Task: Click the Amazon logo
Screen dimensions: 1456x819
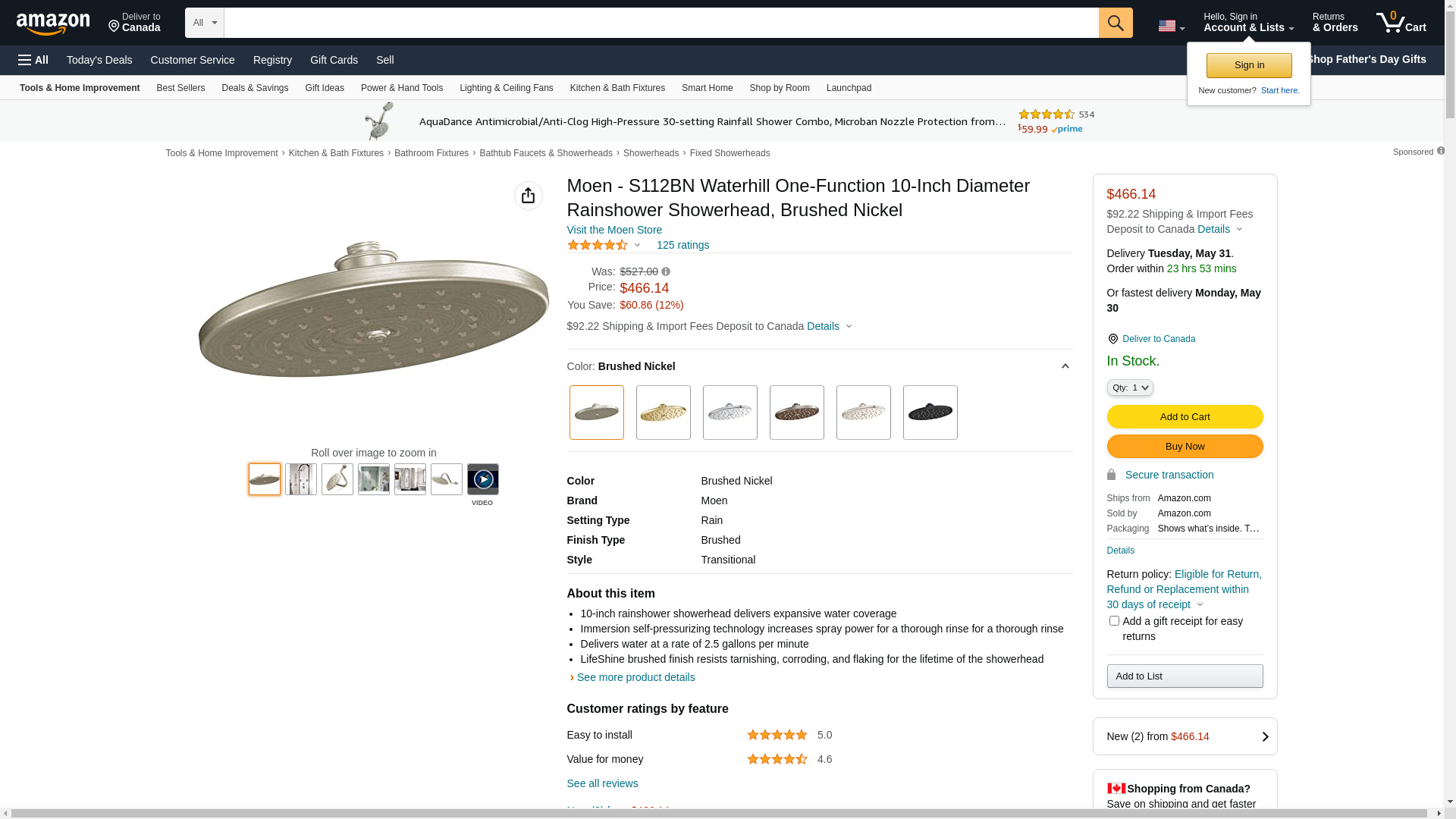Action: click(53, 24)
